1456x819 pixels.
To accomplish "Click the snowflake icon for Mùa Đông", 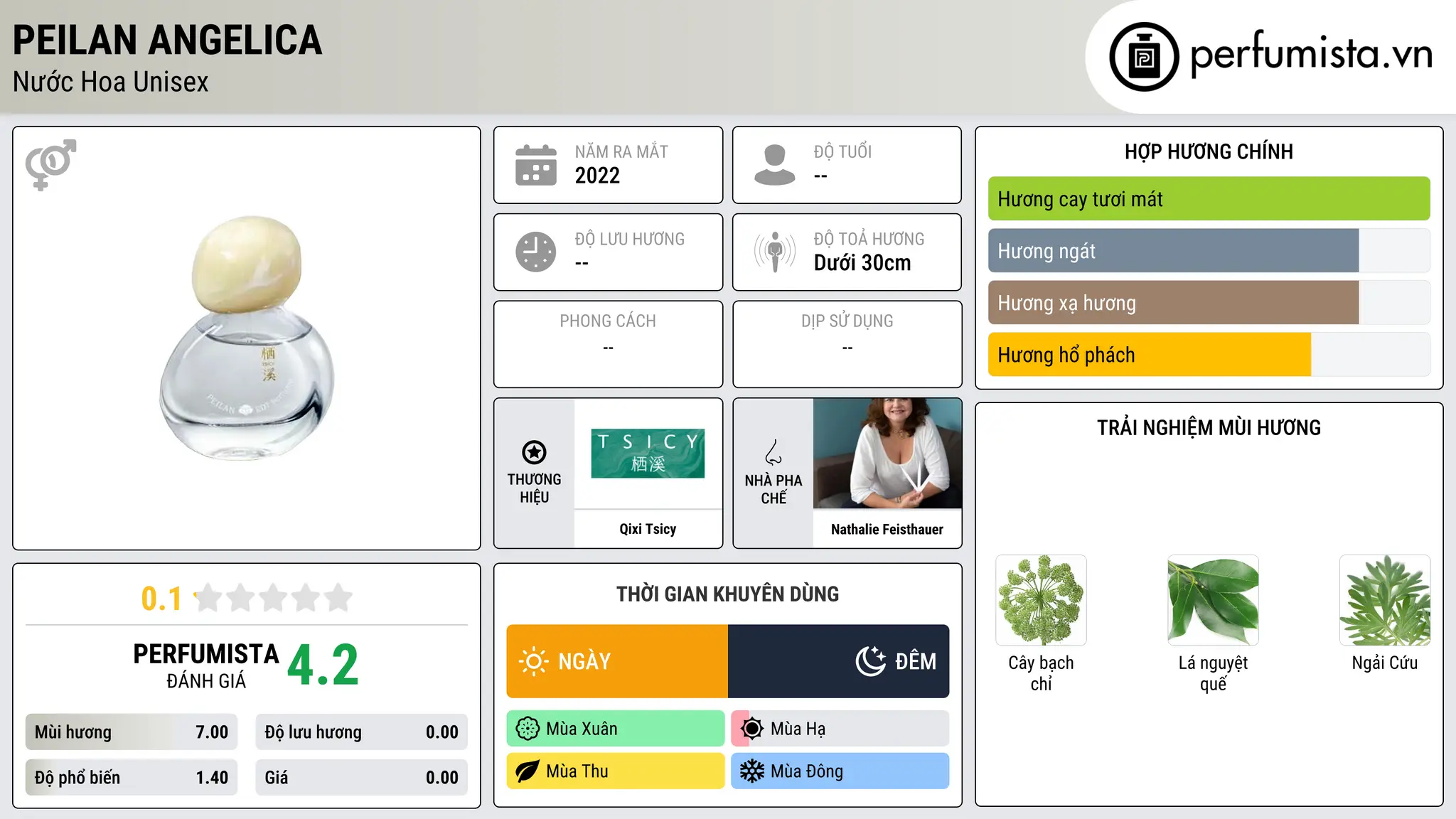I will (x=751, y=771).
